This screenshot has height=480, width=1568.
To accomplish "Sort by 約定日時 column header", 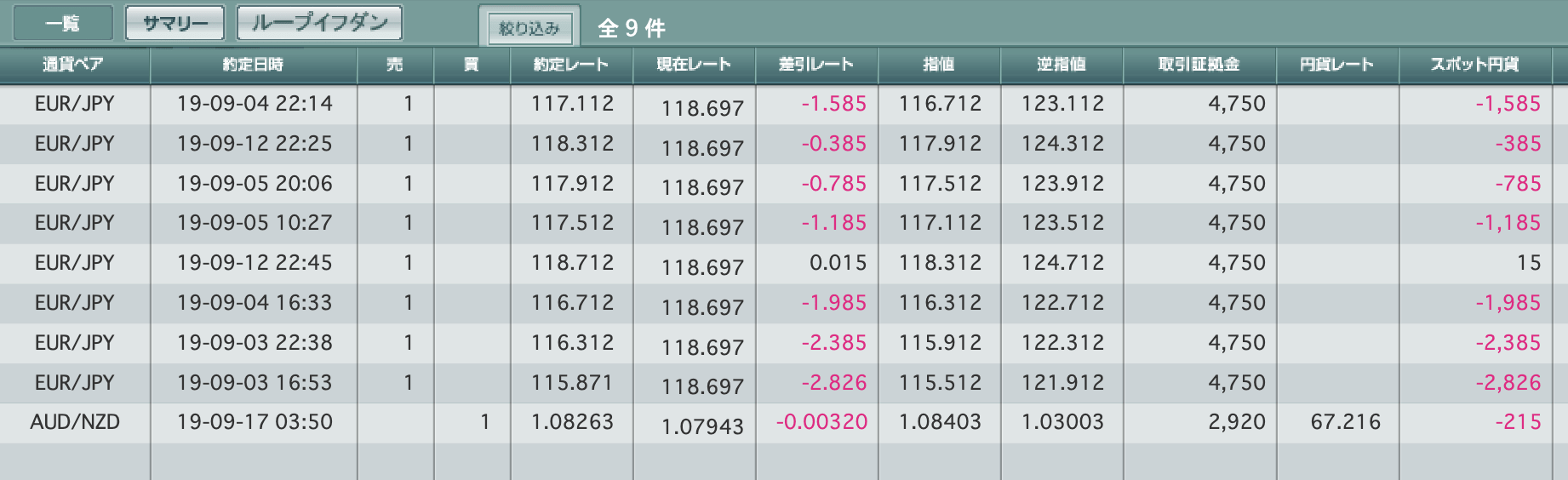I will tap(254, 65).
